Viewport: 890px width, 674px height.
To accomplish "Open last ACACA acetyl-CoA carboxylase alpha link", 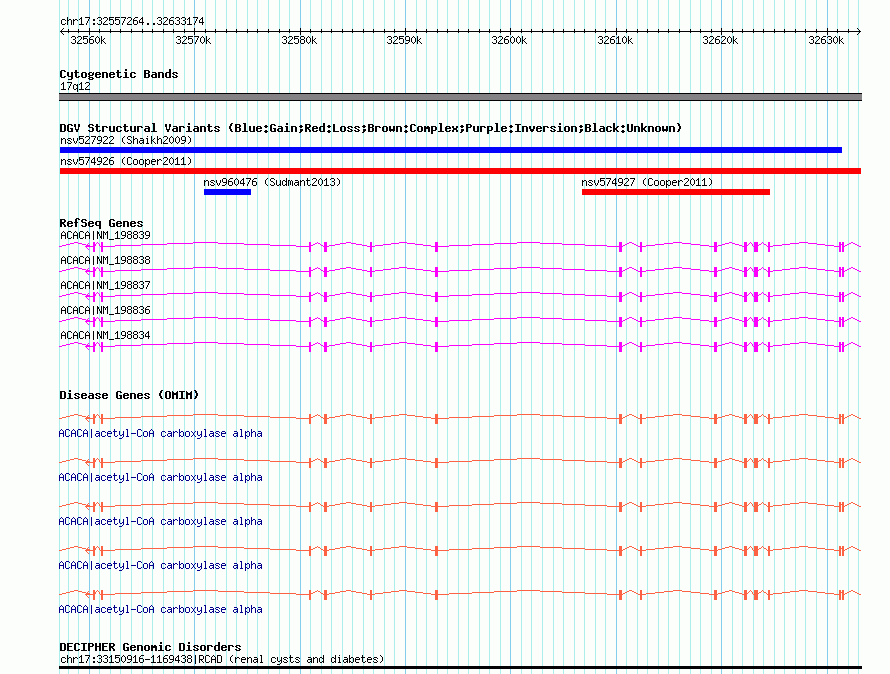I will pyautogui.click(x=161, y=609).
